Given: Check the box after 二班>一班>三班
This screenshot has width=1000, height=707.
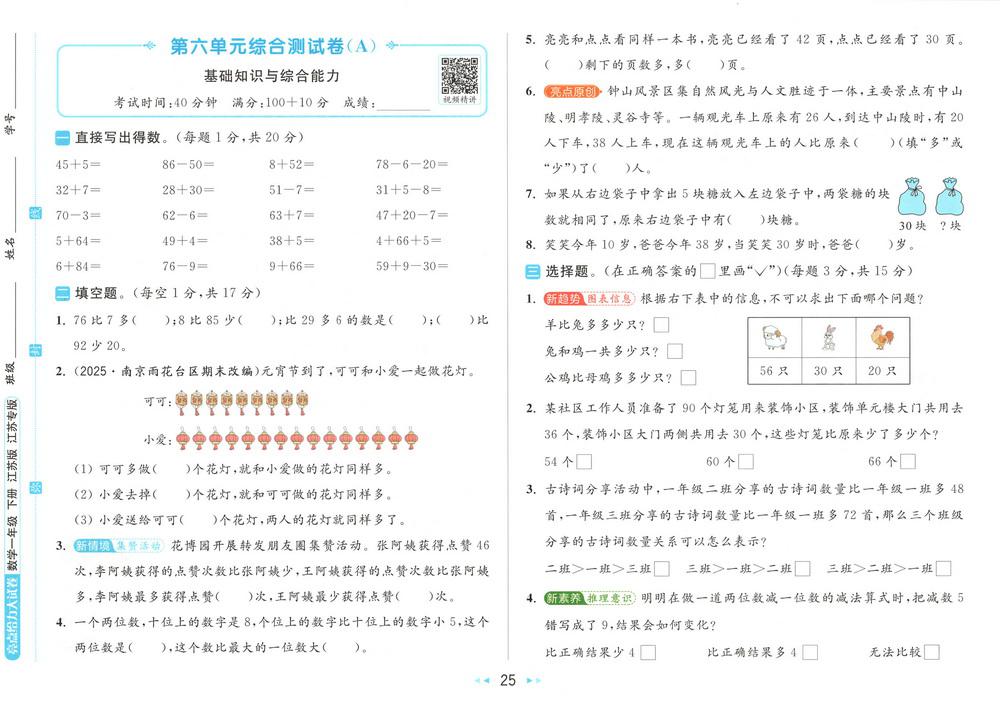Looking at the screenshot, I should click(x=662, y=568).
